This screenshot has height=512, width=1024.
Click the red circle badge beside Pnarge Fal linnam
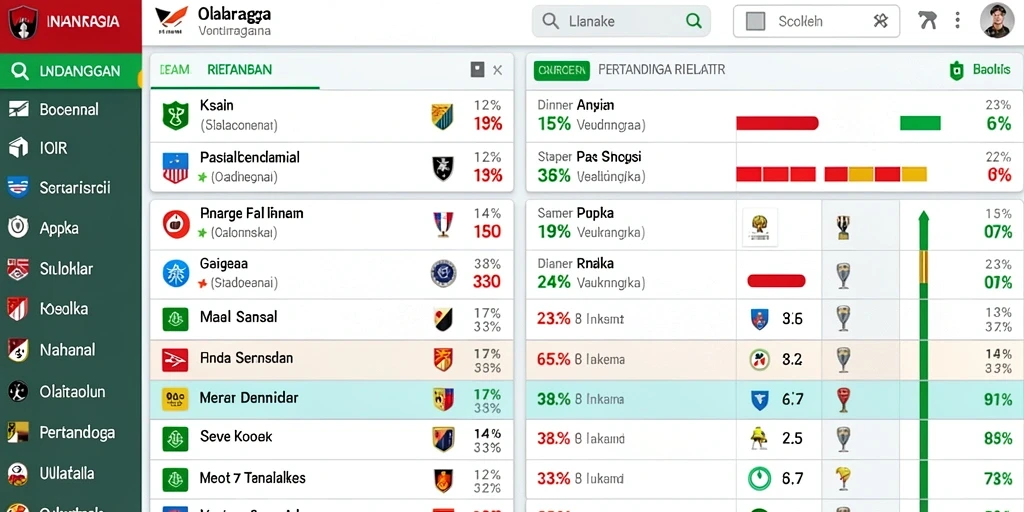pyautogui.click(x=176, y=224)
